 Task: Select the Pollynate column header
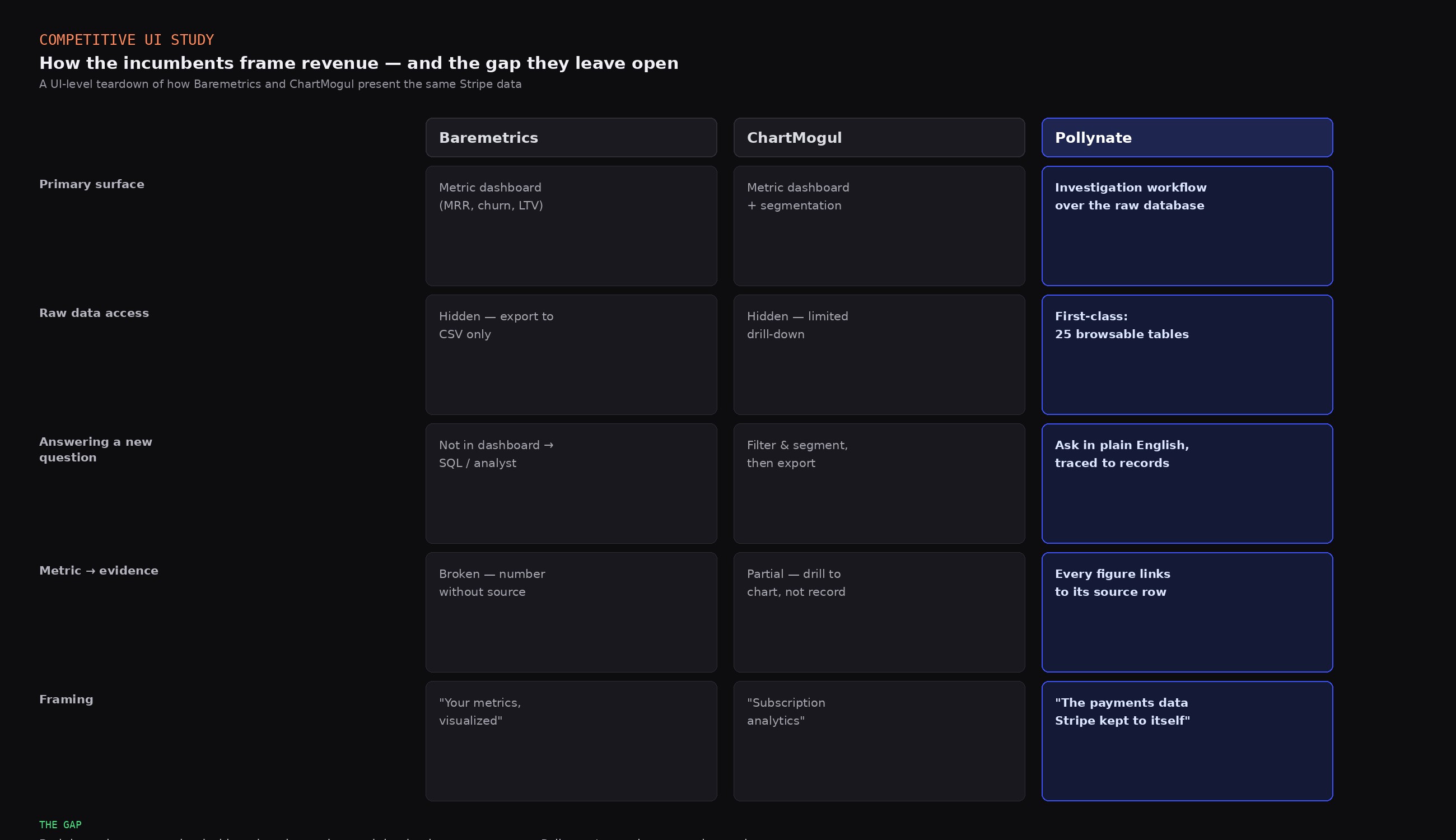(x=1187, y=137)
